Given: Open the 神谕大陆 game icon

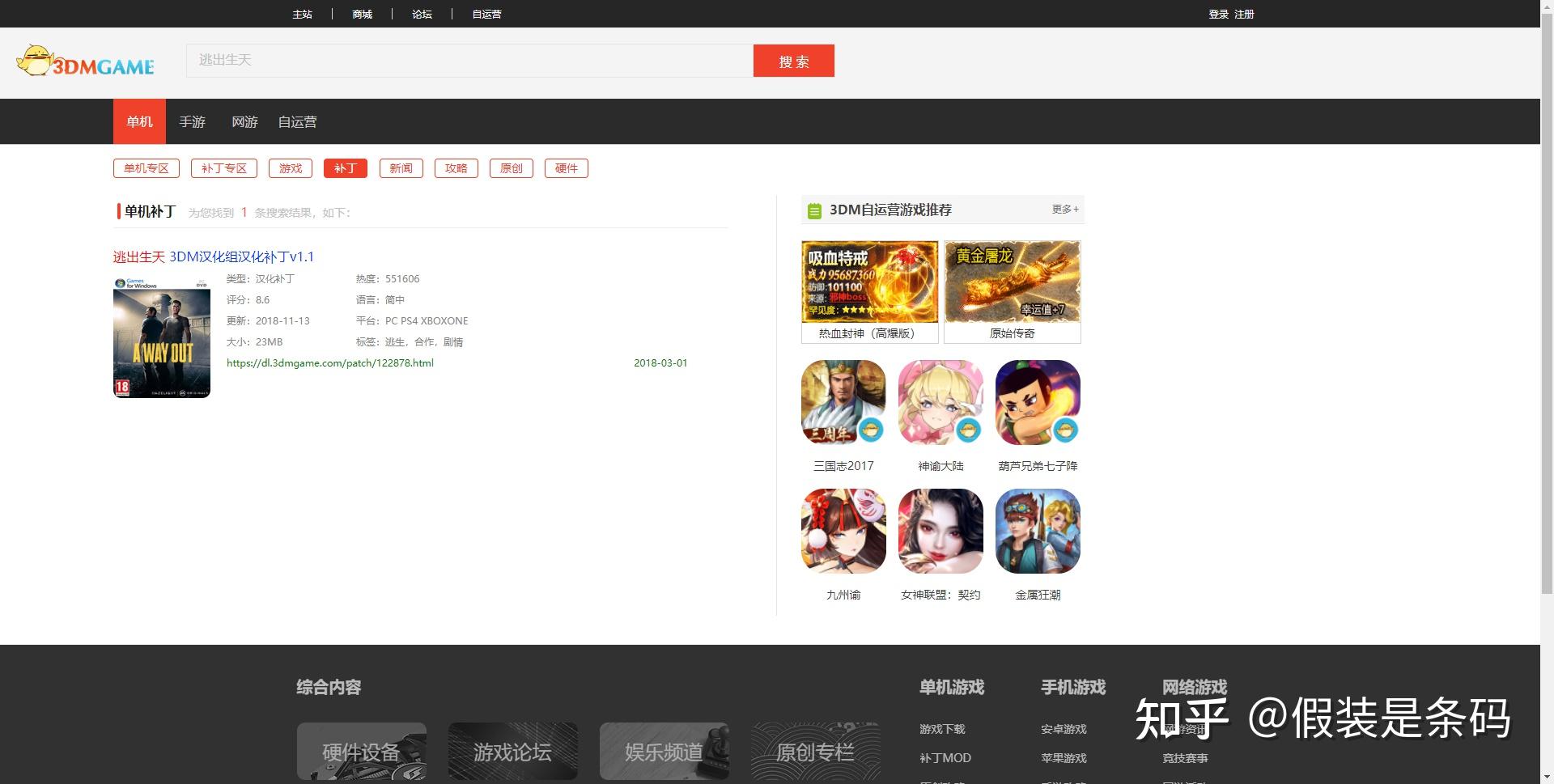Looking at the screenshot, I should tap(940, 402).
